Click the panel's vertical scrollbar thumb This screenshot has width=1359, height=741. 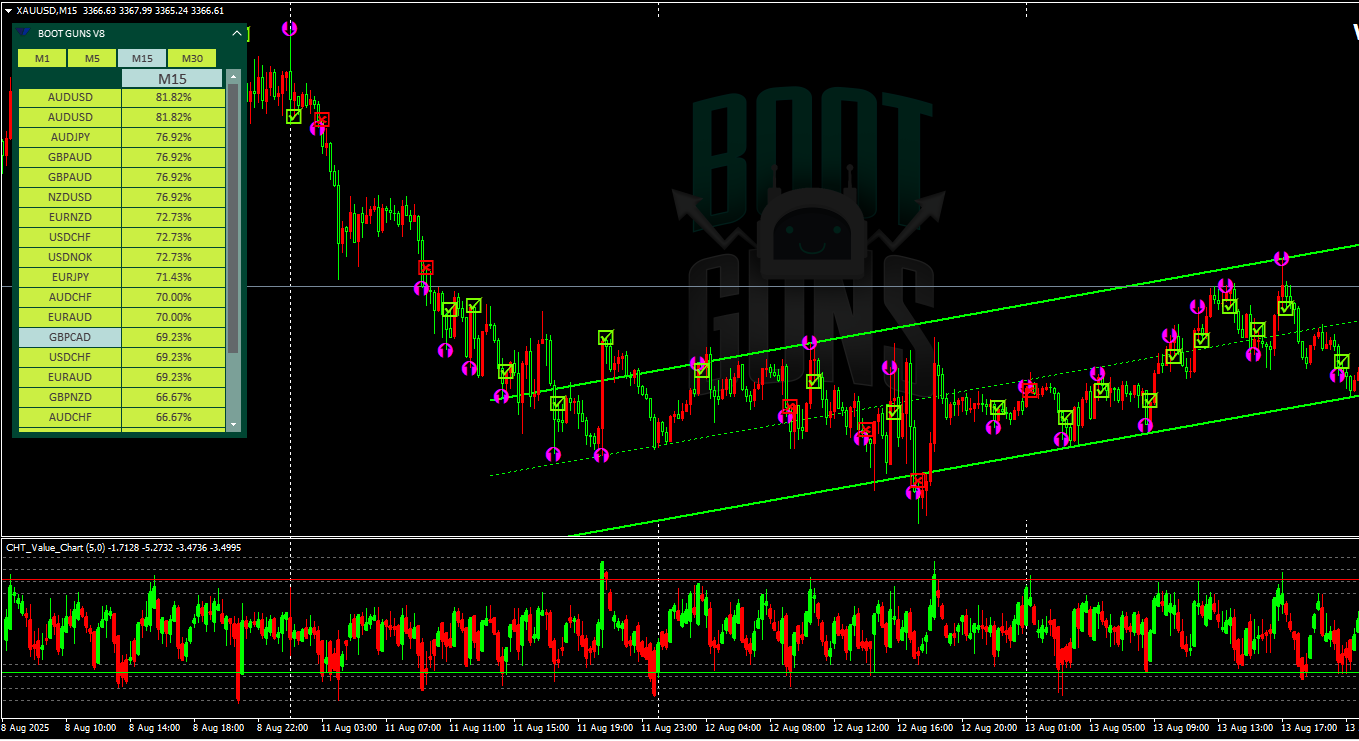pos(234,218)
